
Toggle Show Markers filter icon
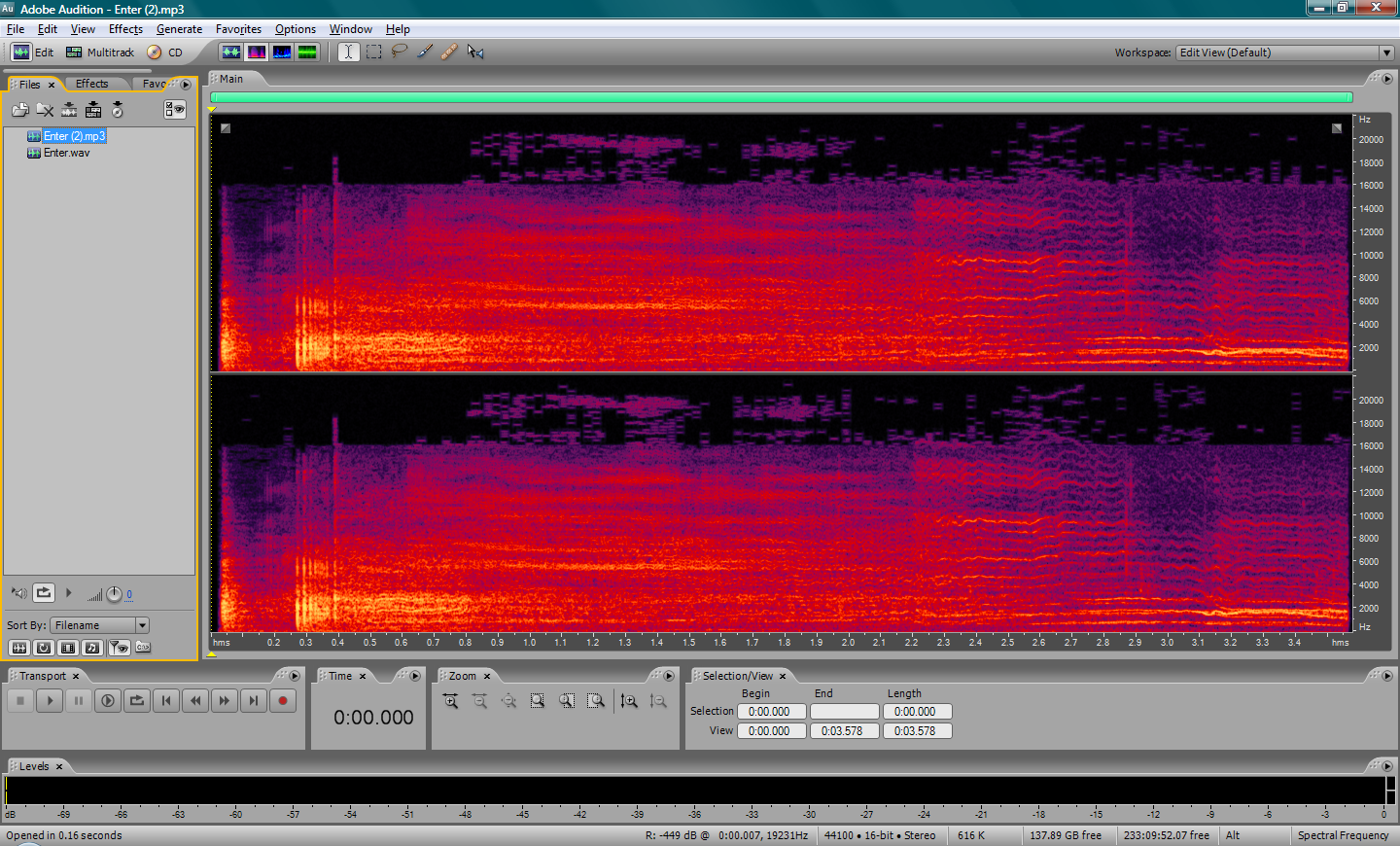coord(119,648)
